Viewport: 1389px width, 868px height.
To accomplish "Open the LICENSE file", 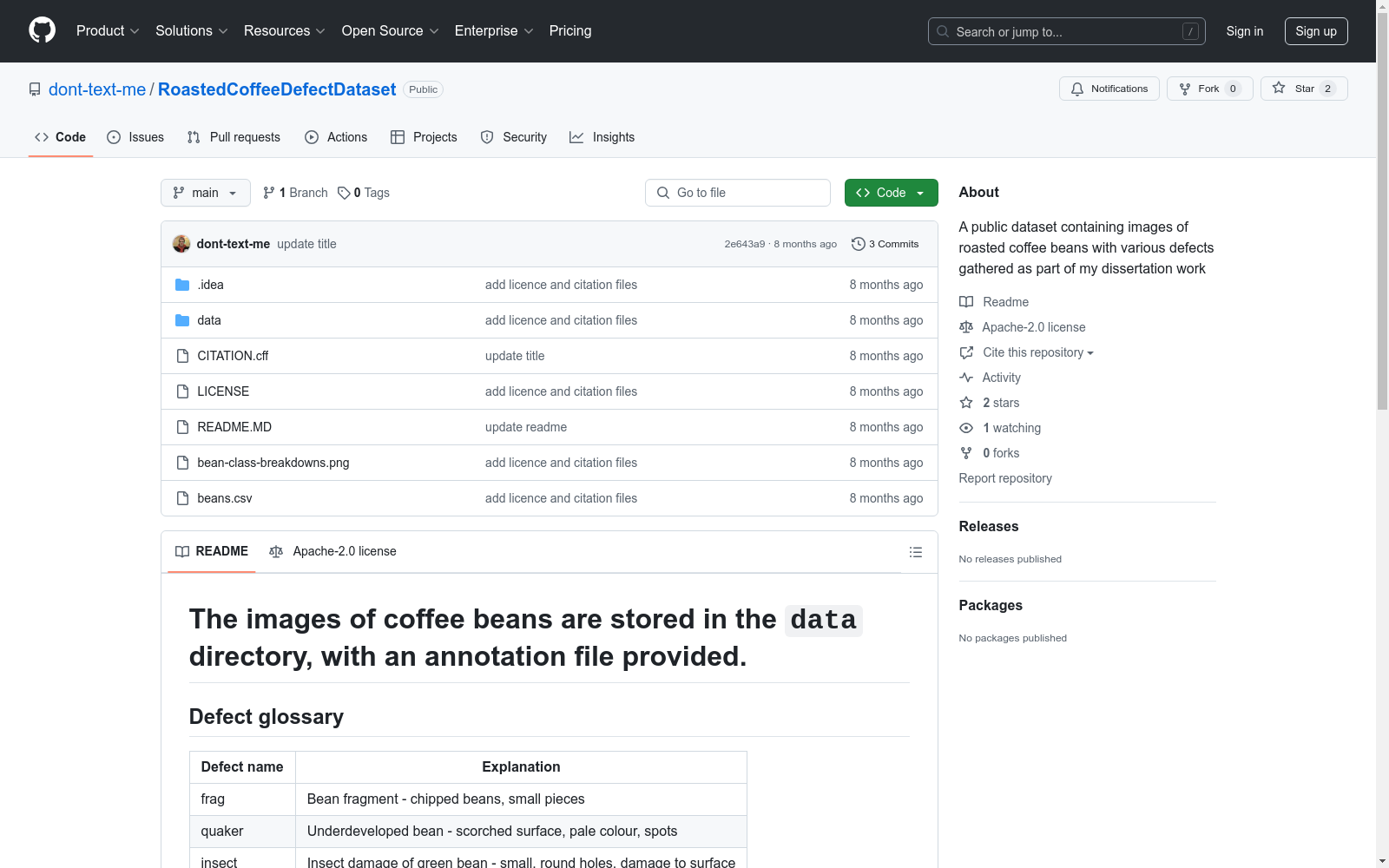I will pyautogui.click(x=223, y=391).
